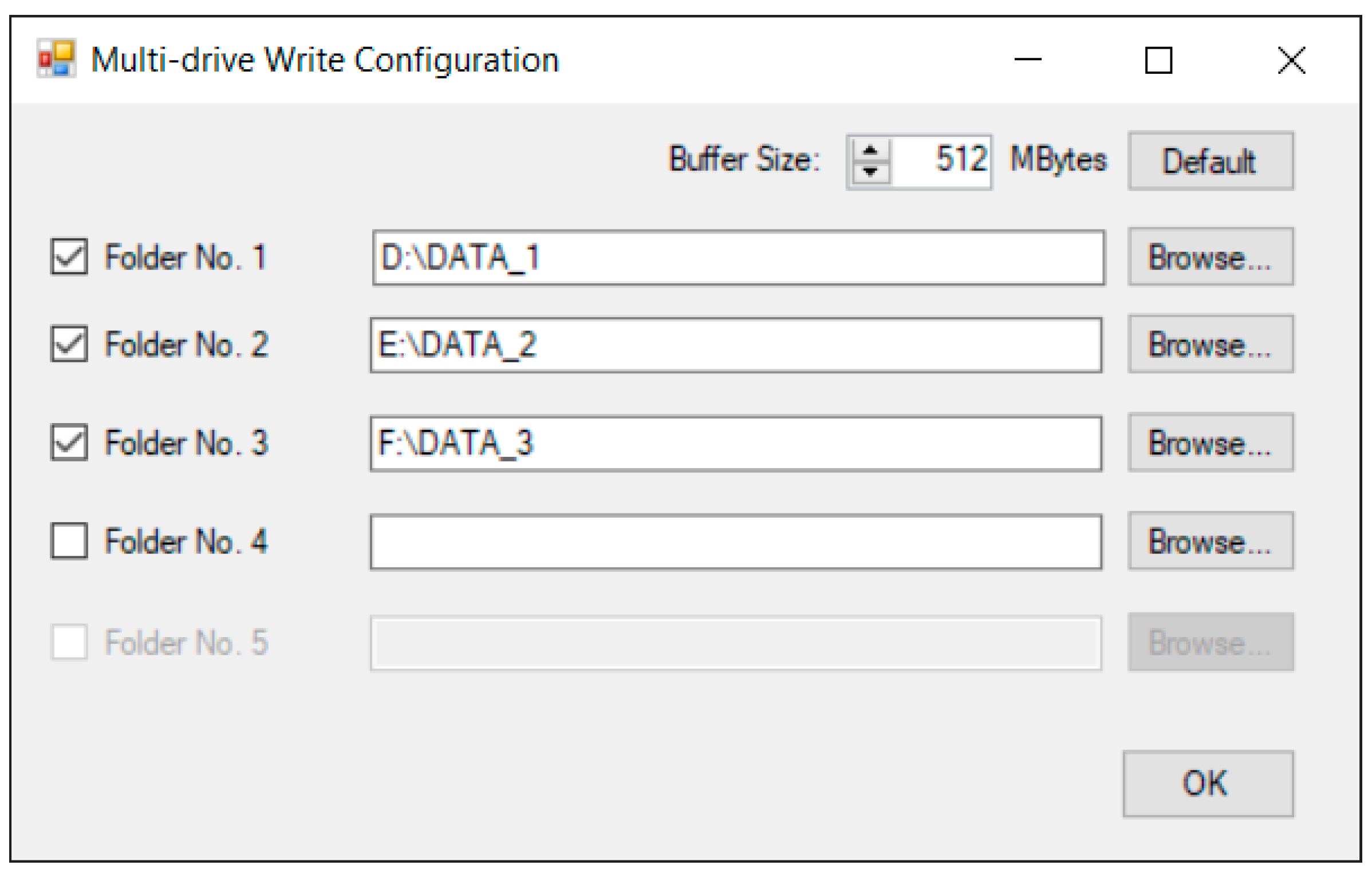This screenshot has width=1372, height=885.
Task: Click the app icon in title bar
Action: click(x=56, y=58)
